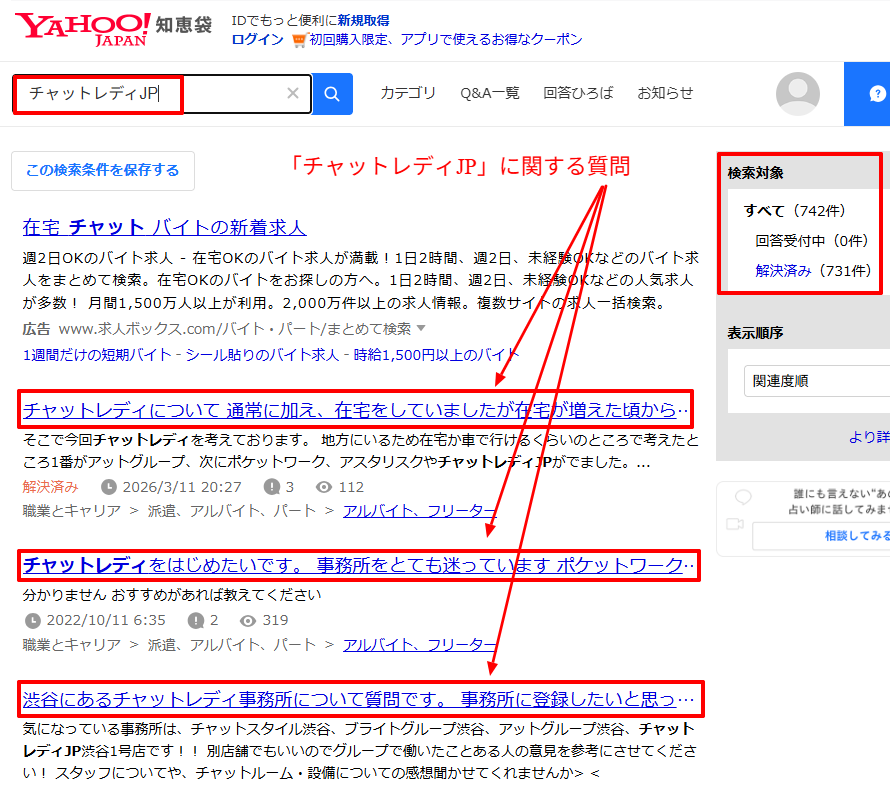Click the 新規取得 ID link
The width and height of the screenshot is (890, 788).
(363, 21)
